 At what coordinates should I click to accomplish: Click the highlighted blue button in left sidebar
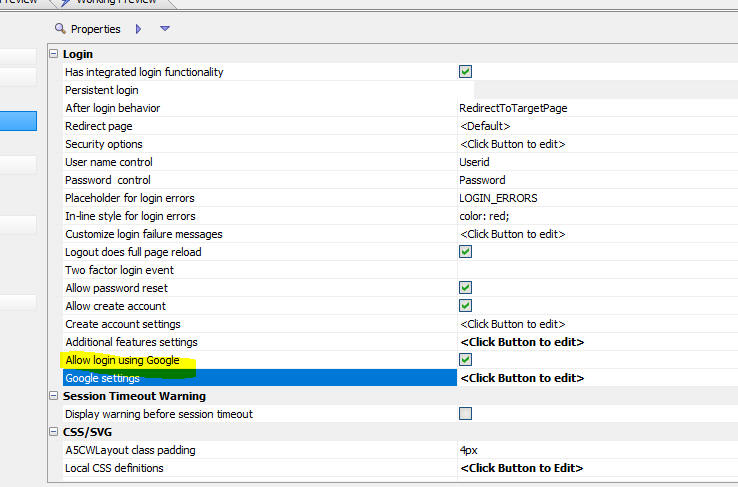[18, 121]
